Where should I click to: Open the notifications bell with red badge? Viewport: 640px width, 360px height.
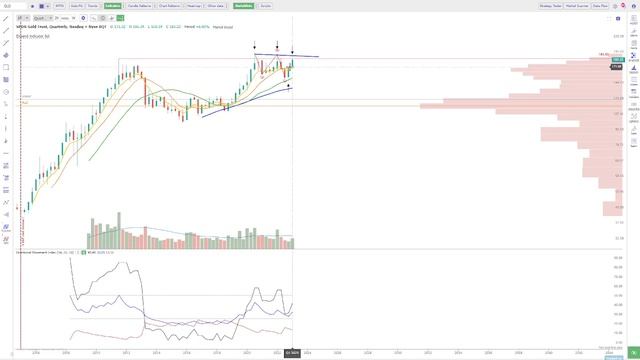(x=623, y=6)
